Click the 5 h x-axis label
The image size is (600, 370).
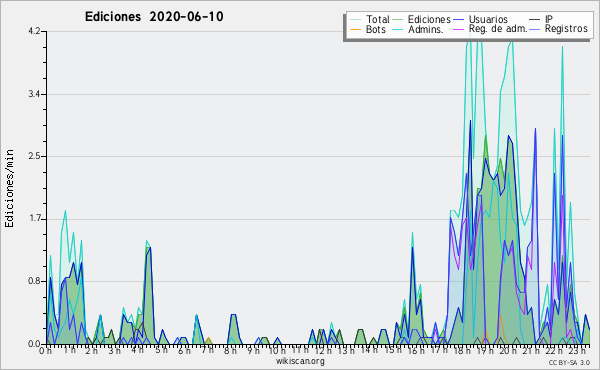click(x=161, y=350)
